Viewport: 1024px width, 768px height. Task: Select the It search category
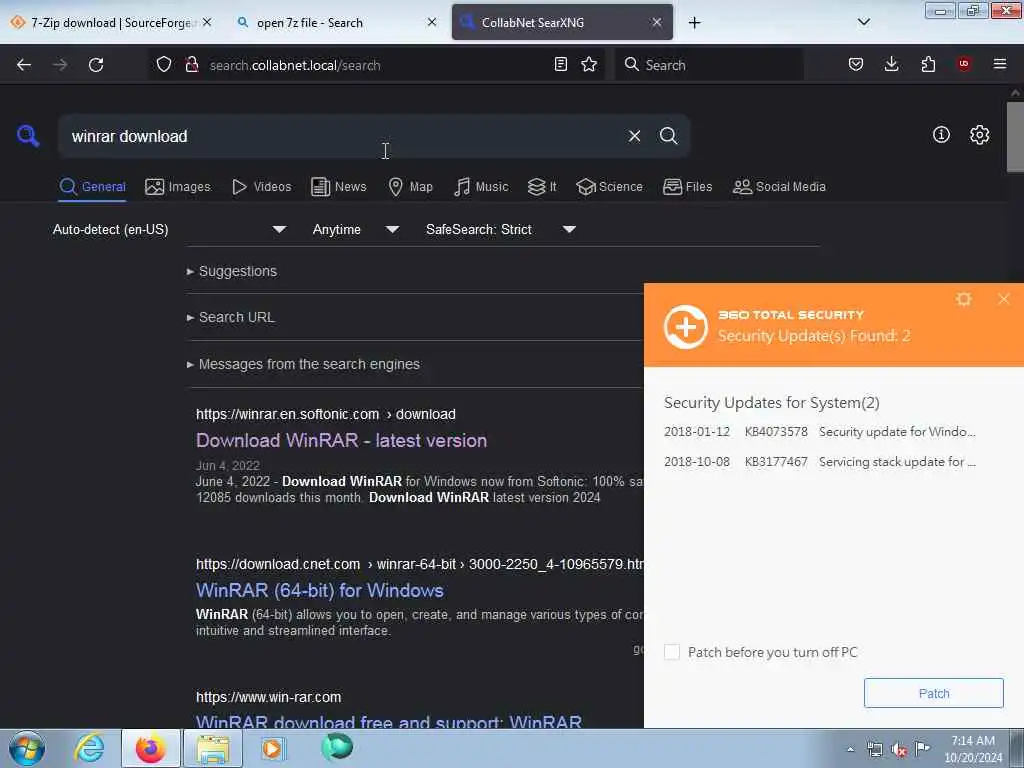(541, 187)
